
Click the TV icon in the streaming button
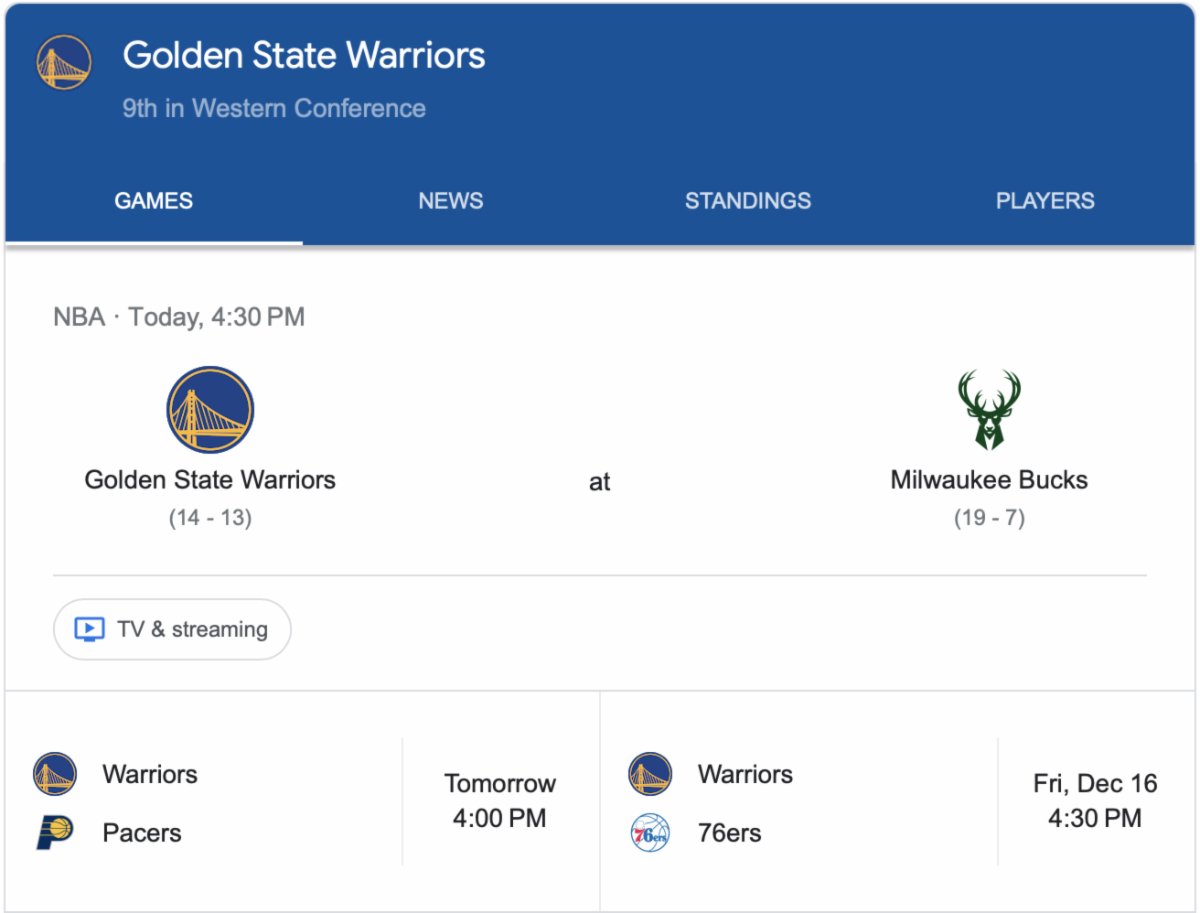(89, 629)
